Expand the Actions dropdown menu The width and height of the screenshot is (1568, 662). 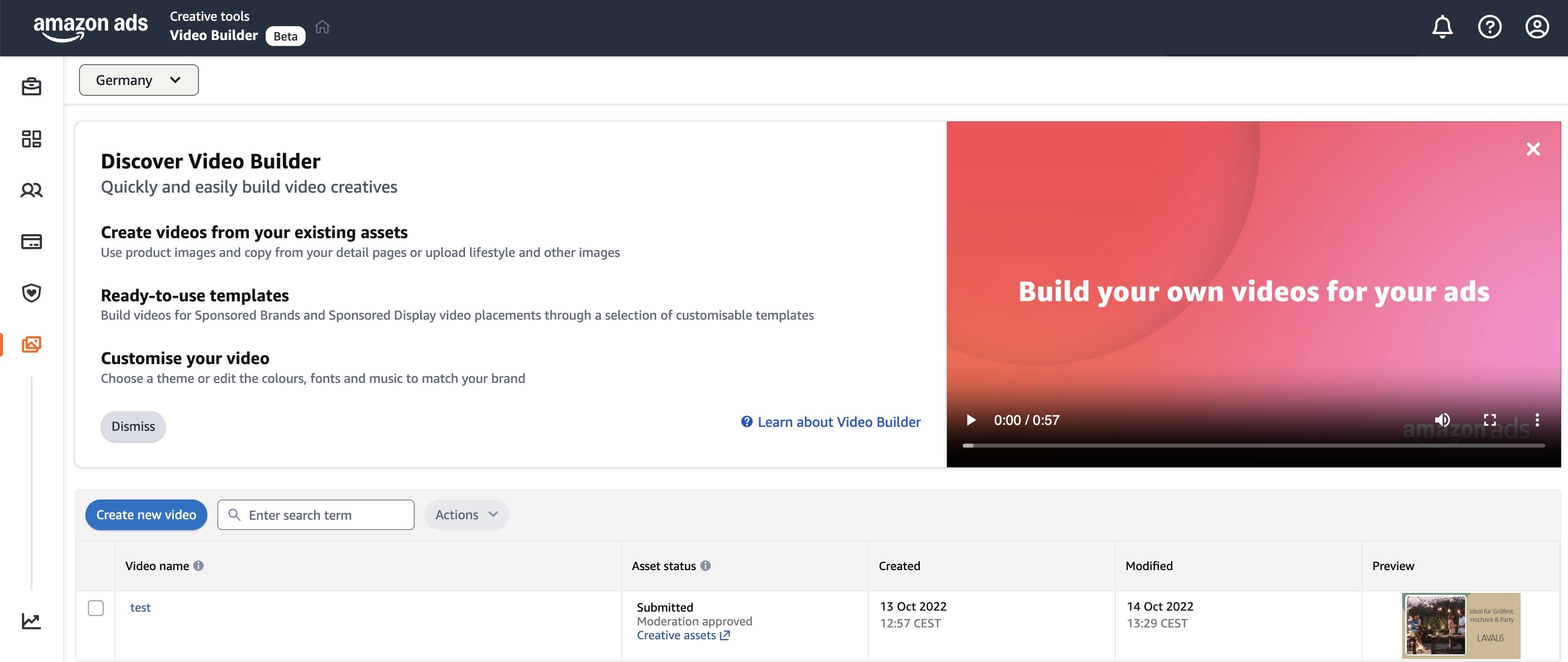[466, 515]
